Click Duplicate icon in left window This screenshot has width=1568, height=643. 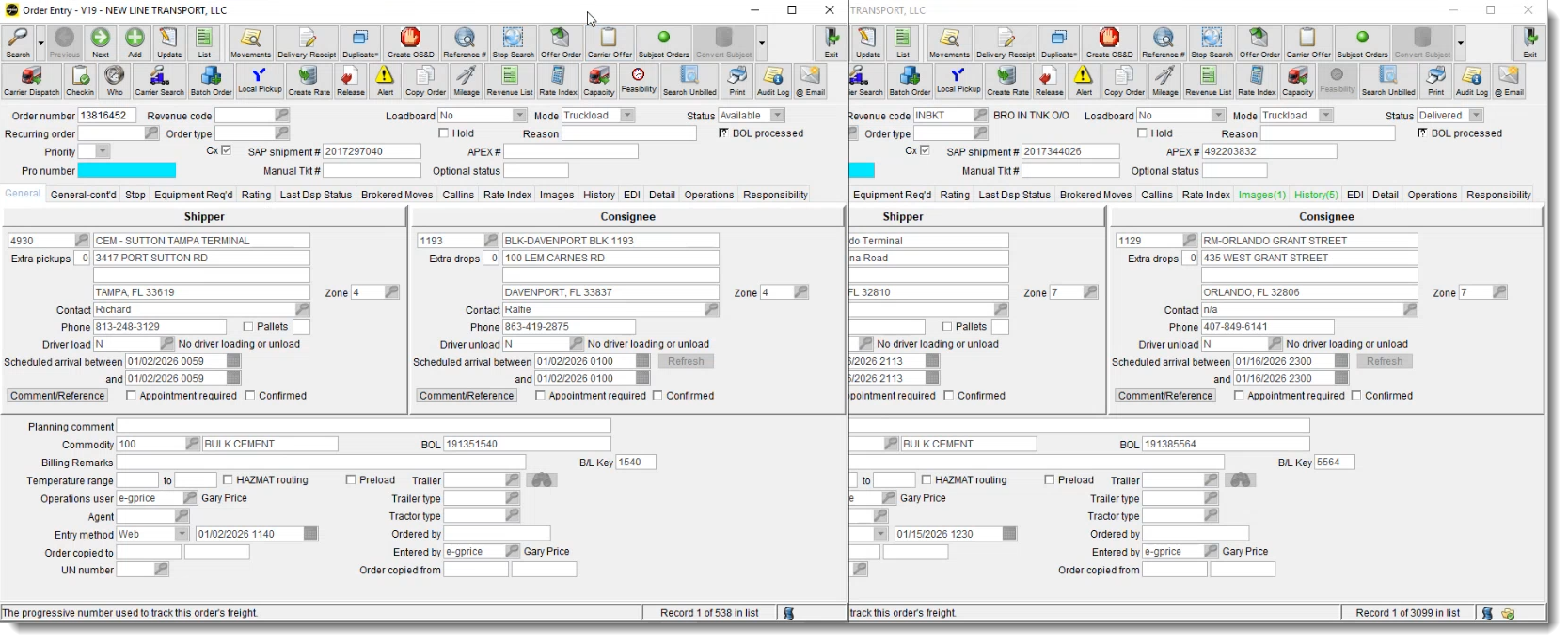click(x=360, y=43)
